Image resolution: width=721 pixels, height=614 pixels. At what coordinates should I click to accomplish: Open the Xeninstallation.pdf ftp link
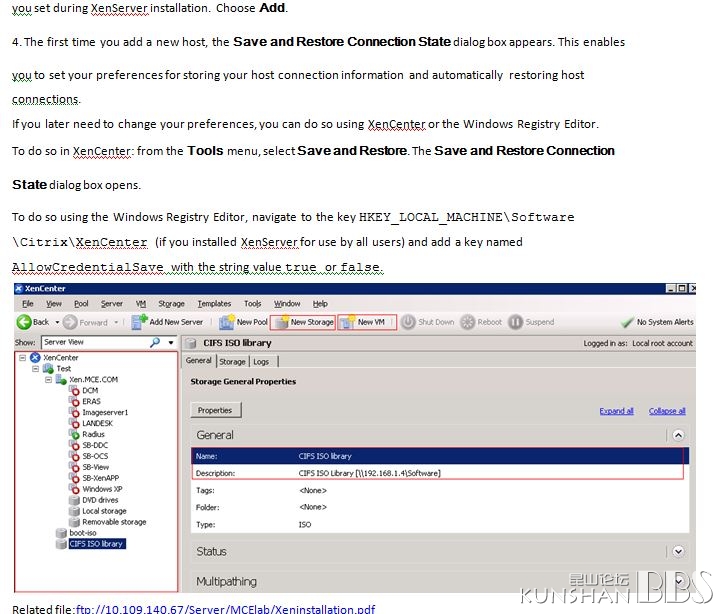[225, 609]
